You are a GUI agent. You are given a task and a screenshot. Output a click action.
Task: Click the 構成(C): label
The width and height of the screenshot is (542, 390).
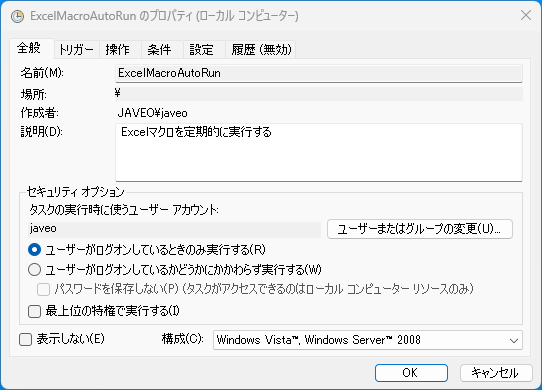click(x=183, y=339)
